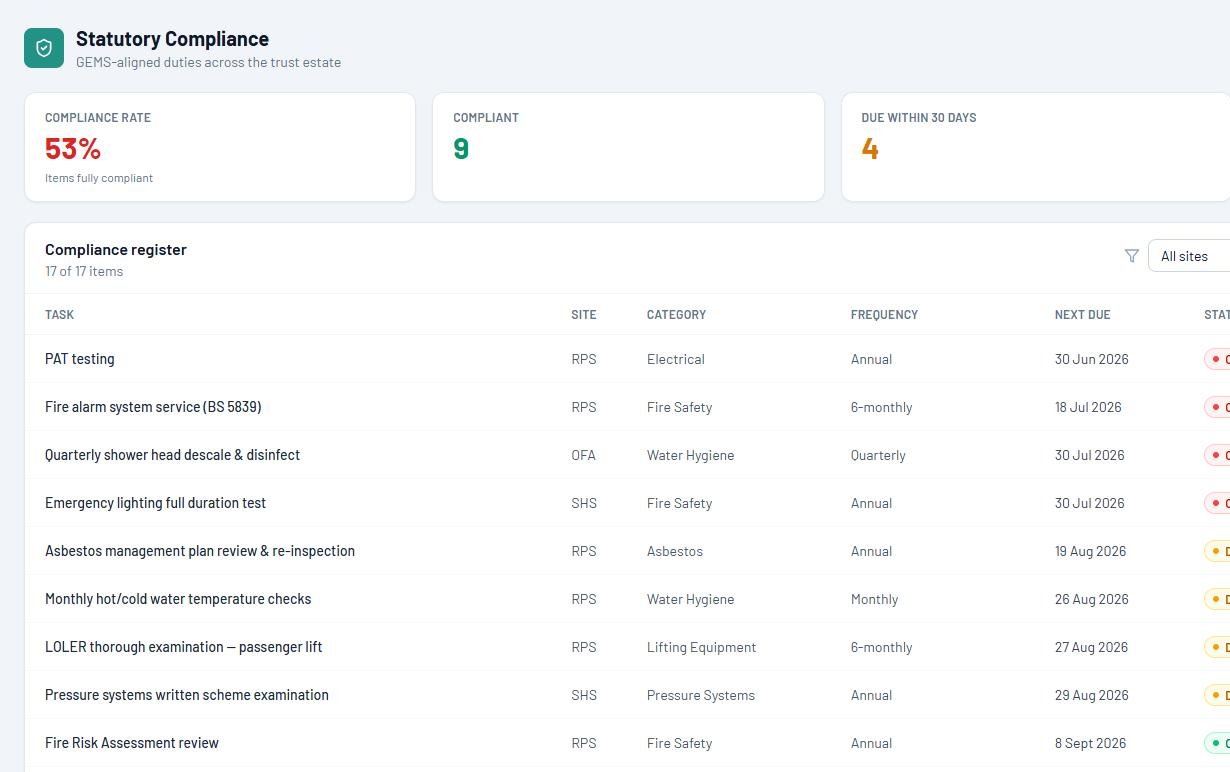Click the '26 Aug 2026' due date
The height and width of the screenshot is (772, 1230).
1091,599
